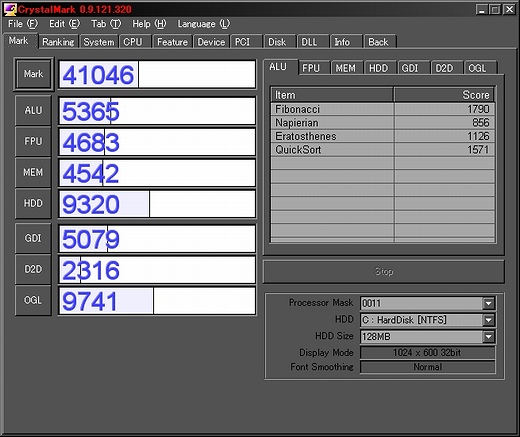Expand the HDD drive dropdown
This screenshot has width=520, height=437.
[x=488, y=320]
